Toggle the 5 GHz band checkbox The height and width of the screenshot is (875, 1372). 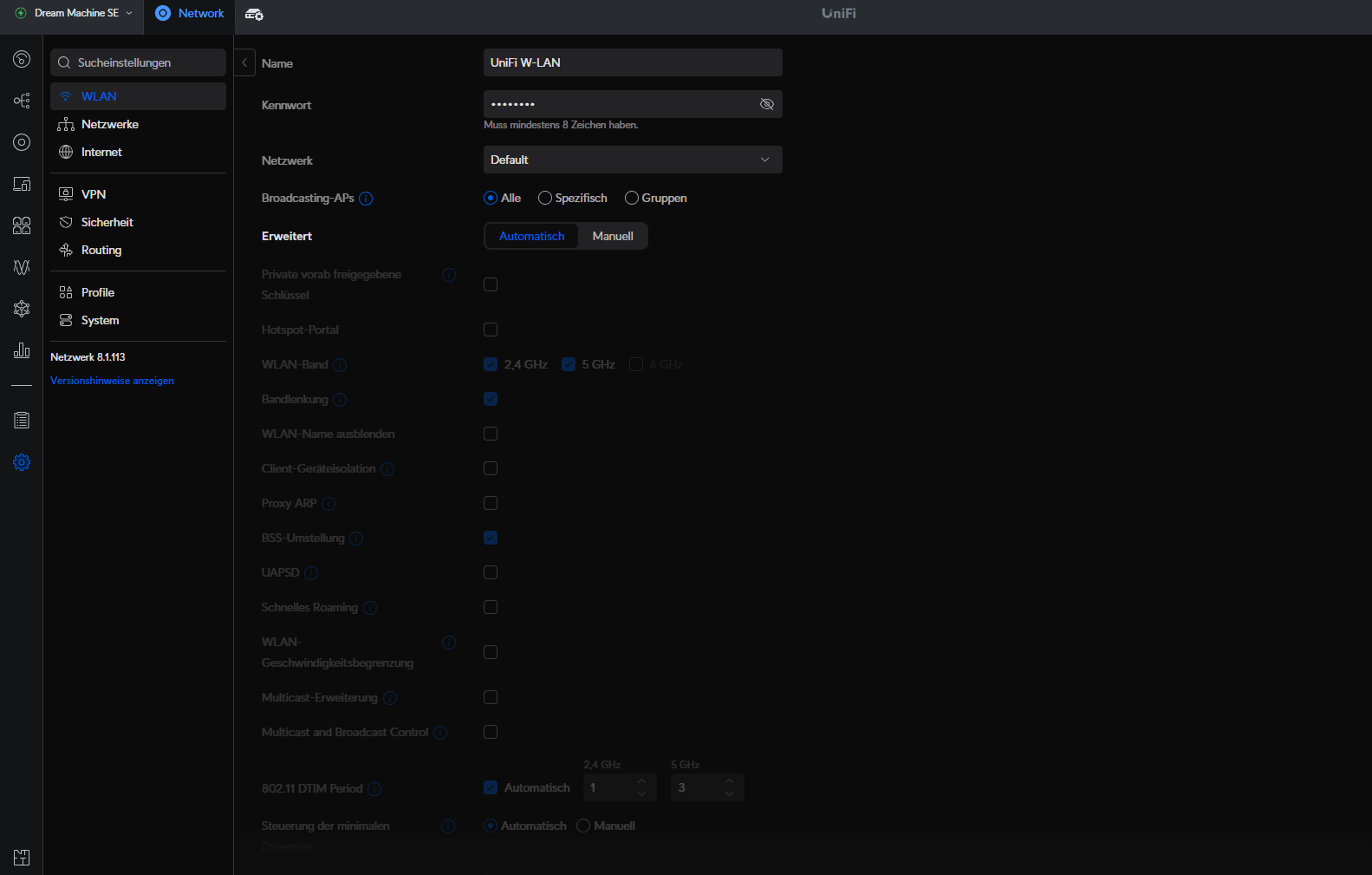[x=569, y=364]
